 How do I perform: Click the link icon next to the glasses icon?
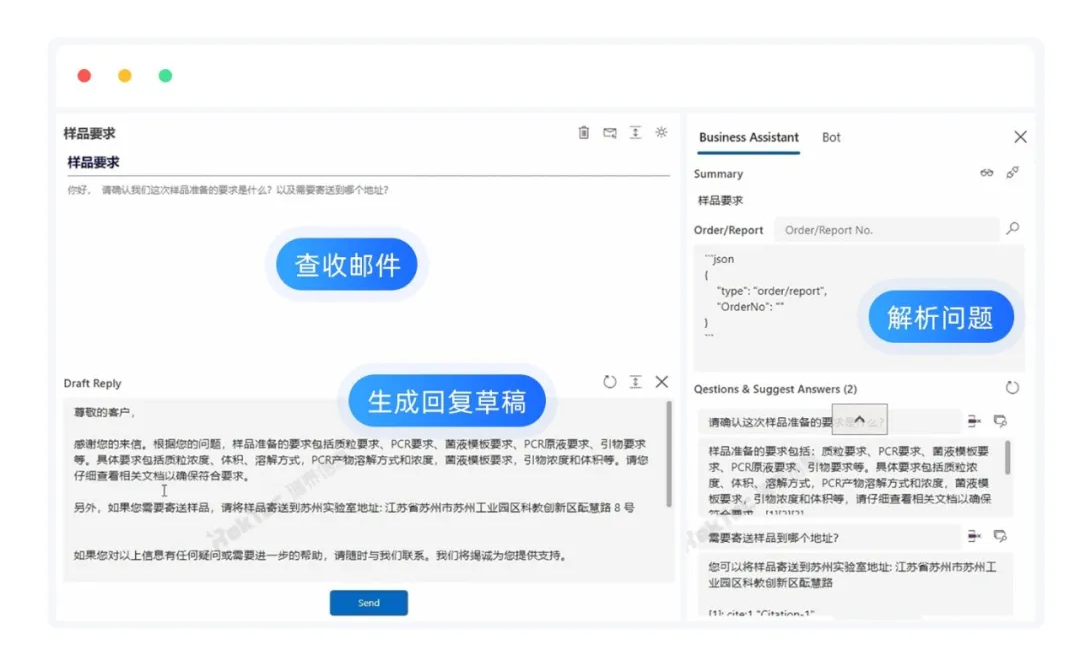[1013, 172]
